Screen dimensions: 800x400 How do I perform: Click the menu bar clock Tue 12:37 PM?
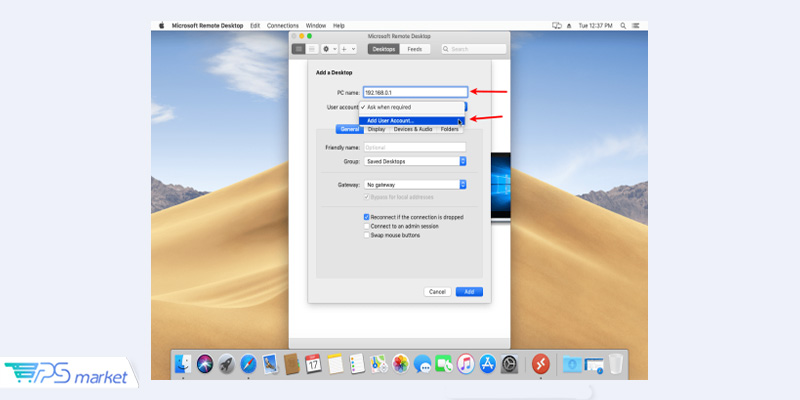click(595, 26)
